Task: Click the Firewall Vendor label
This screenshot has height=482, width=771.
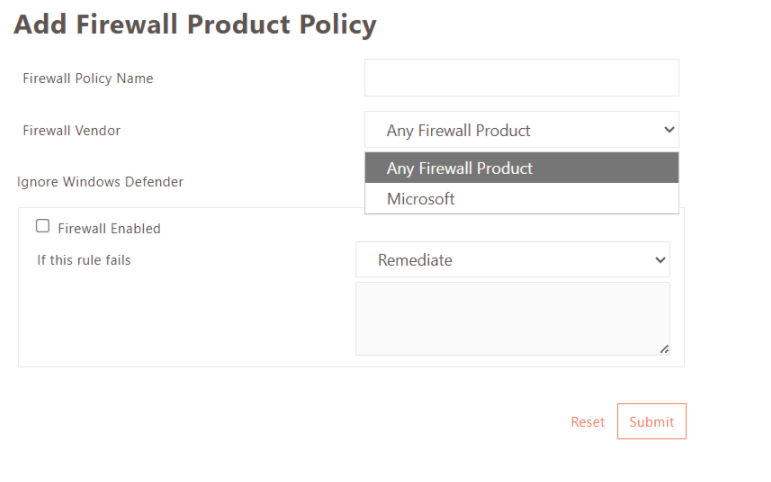Action: pyautogui.click(x=72, y=130)
